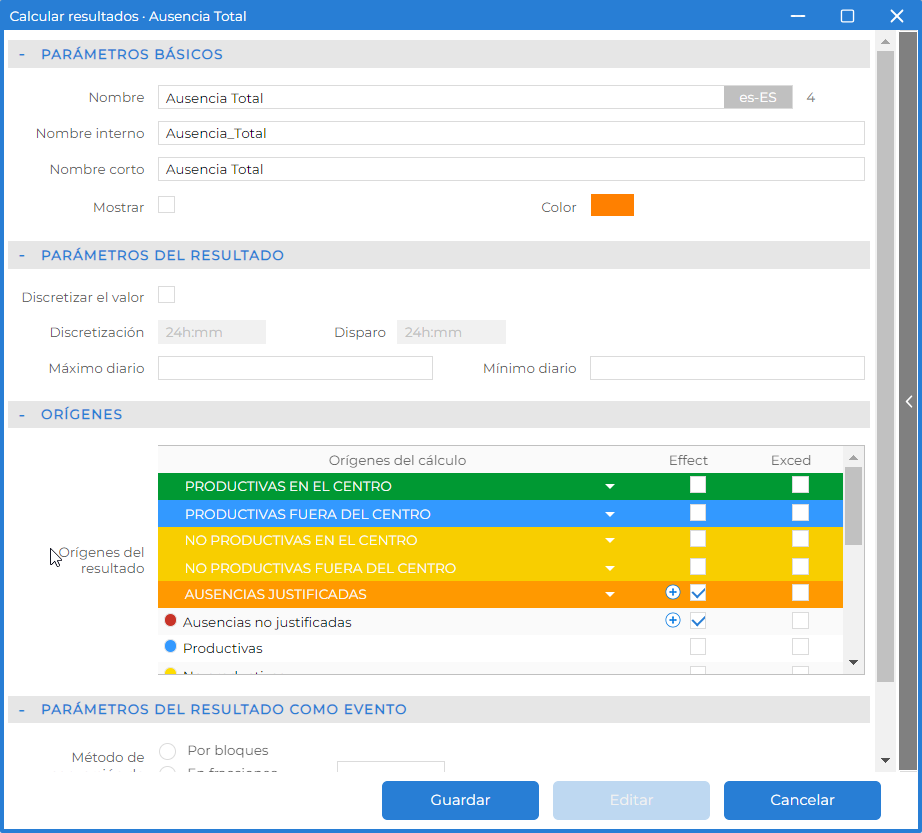Expand the PRODUCTIVAS EN EL CENTRO dropdown arrow
Screen dimensions: 922x833
point(610,487)
